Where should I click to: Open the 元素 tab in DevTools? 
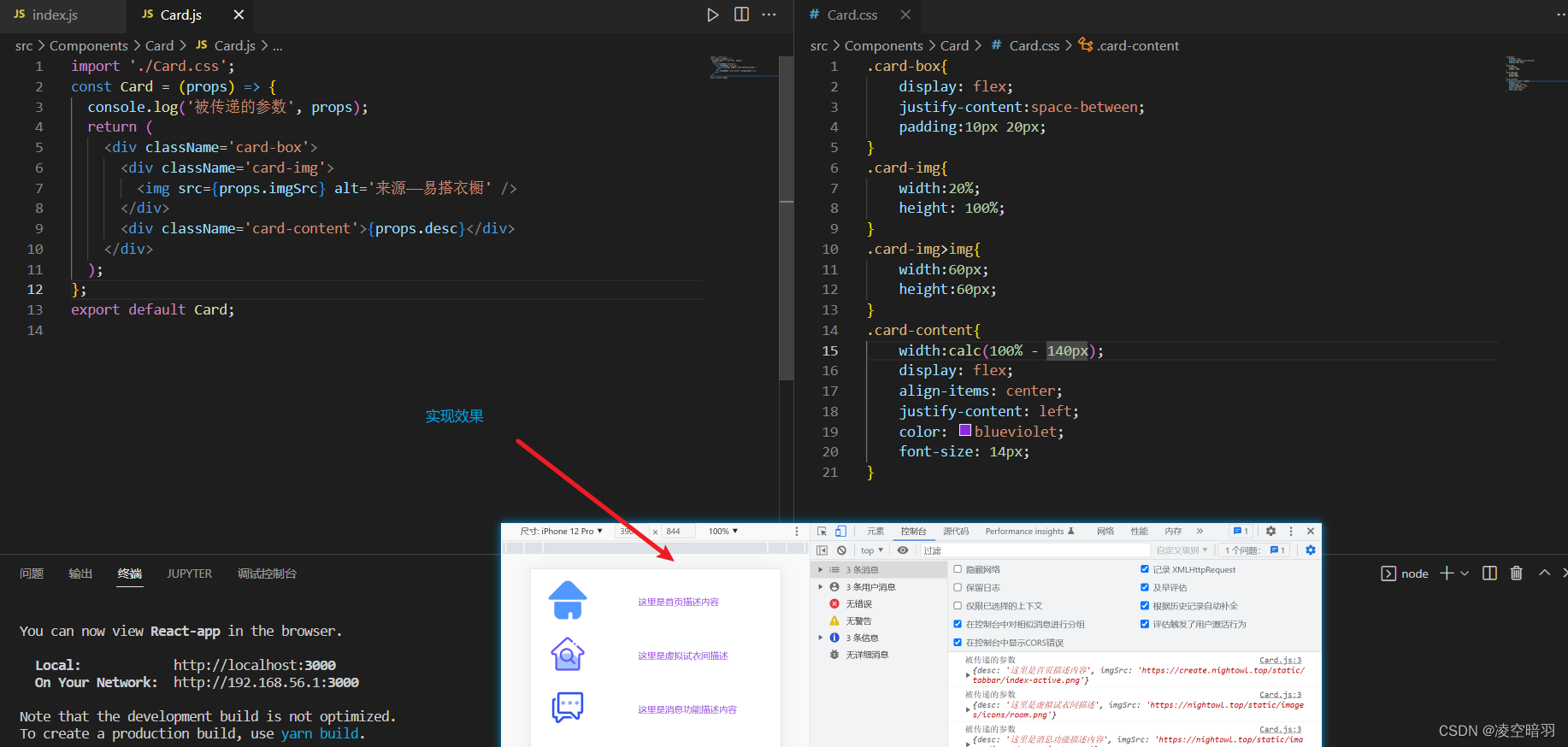875,531
